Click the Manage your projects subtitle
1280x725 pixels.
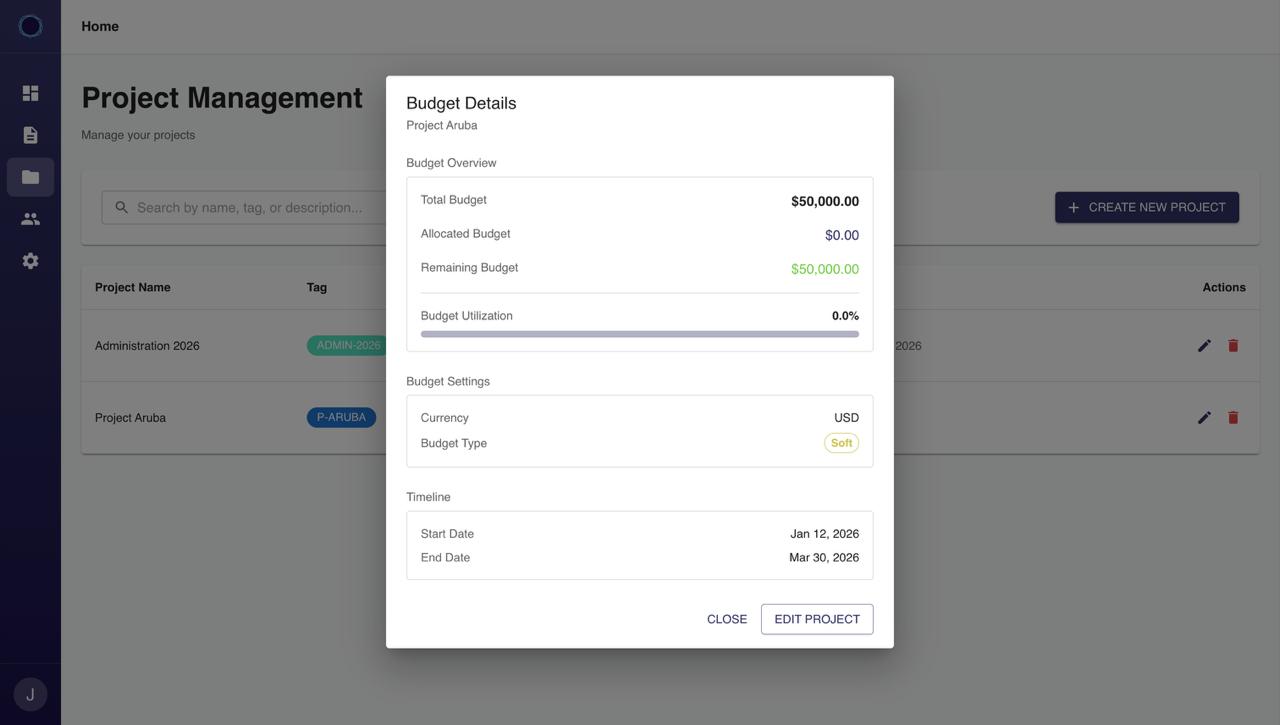[x=138, y=135]
